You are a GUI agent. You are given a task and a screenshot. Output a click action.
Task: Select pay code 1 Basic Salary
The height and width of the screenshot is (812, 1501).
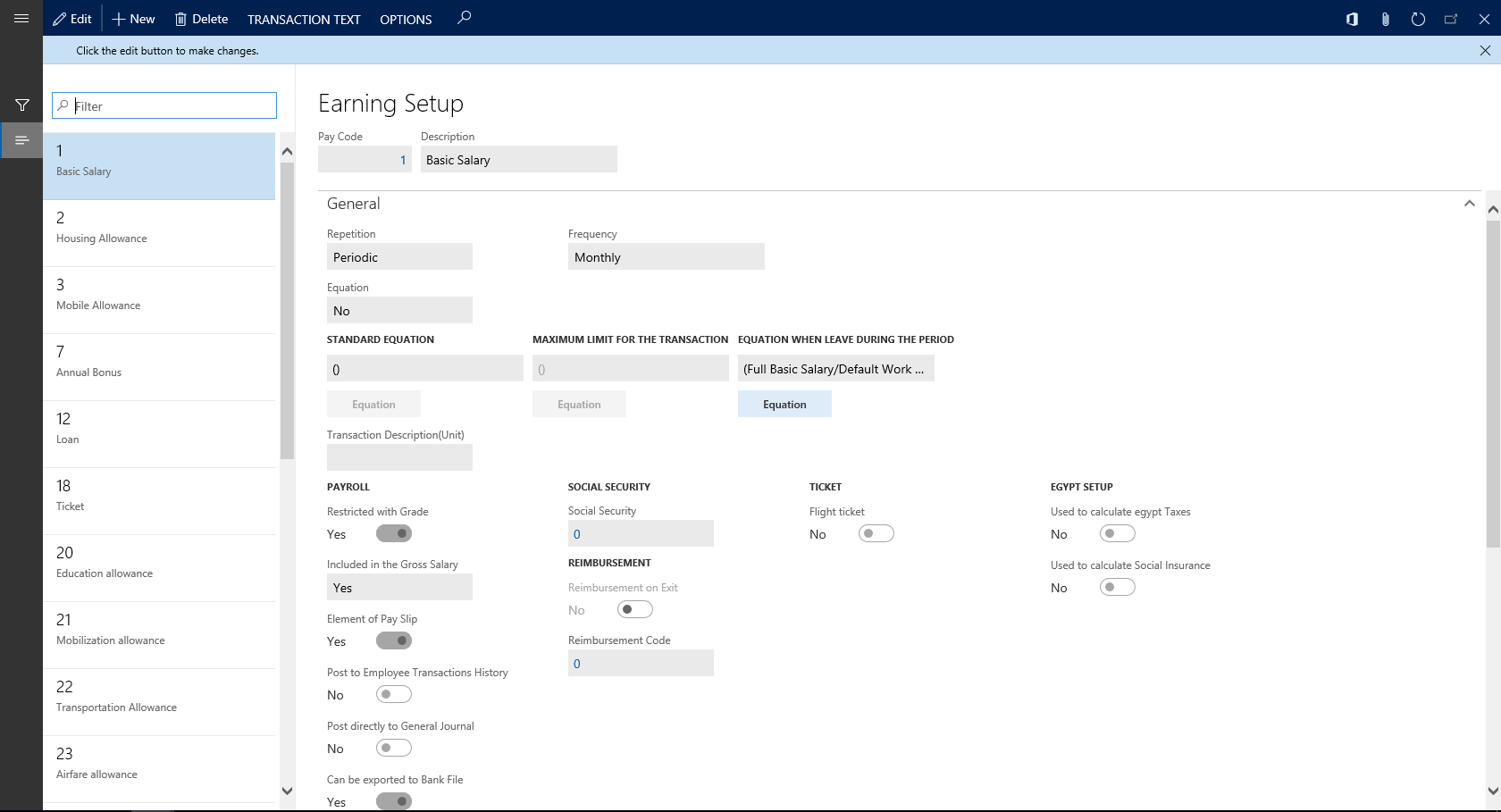click(x=159, y=166)
